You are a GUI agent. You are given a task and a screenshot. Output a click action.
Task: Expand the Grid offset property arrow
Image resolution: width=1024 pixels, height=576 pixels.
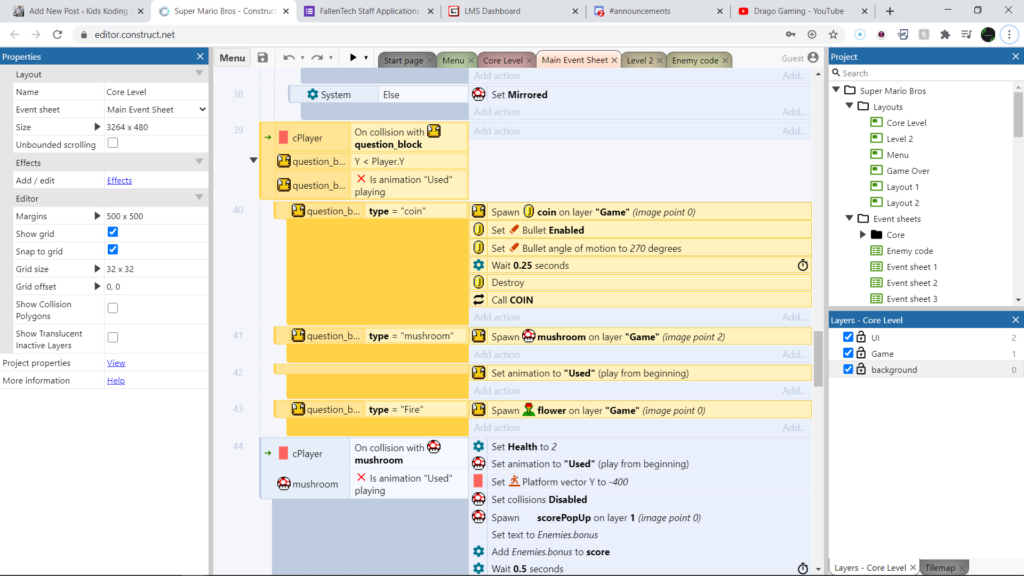[x=97, y=286]
